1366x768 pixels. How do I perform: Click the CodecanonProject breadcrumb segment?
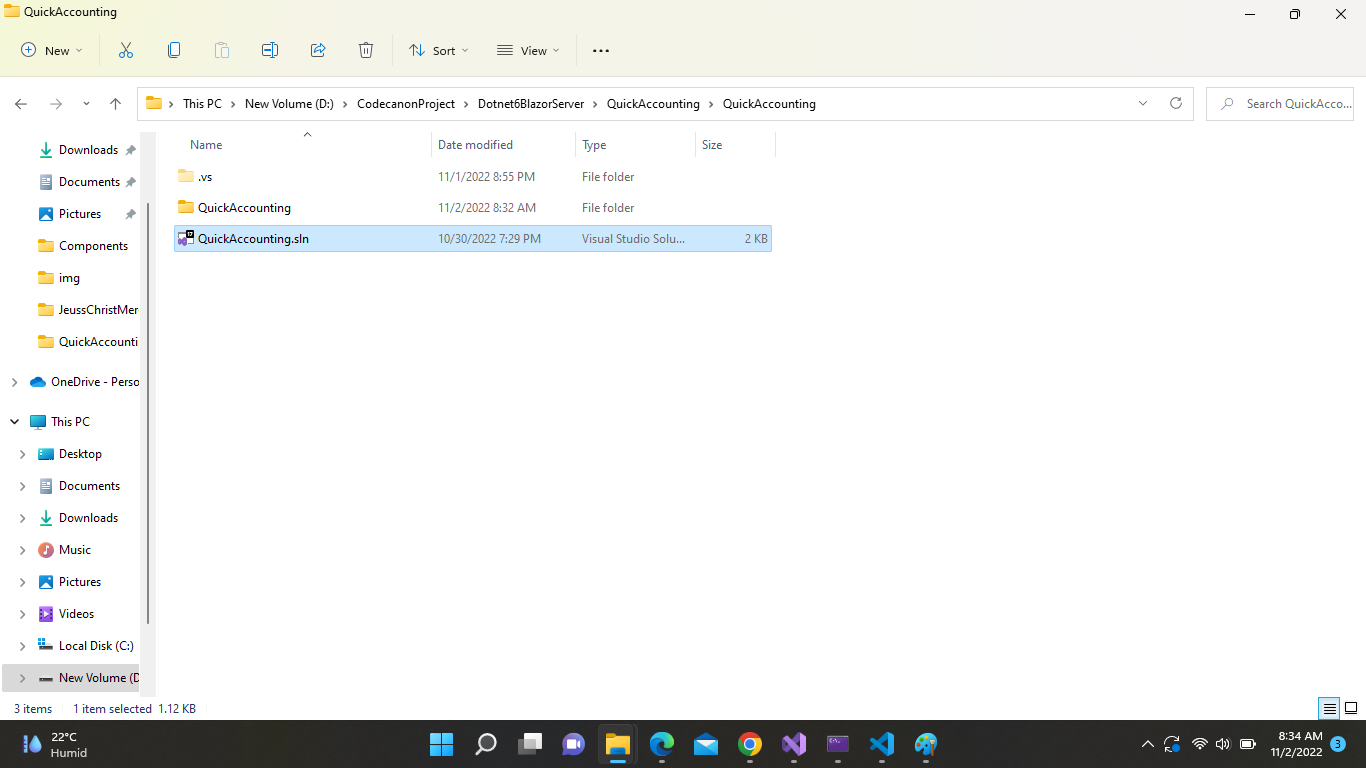(x=405, y=104)
